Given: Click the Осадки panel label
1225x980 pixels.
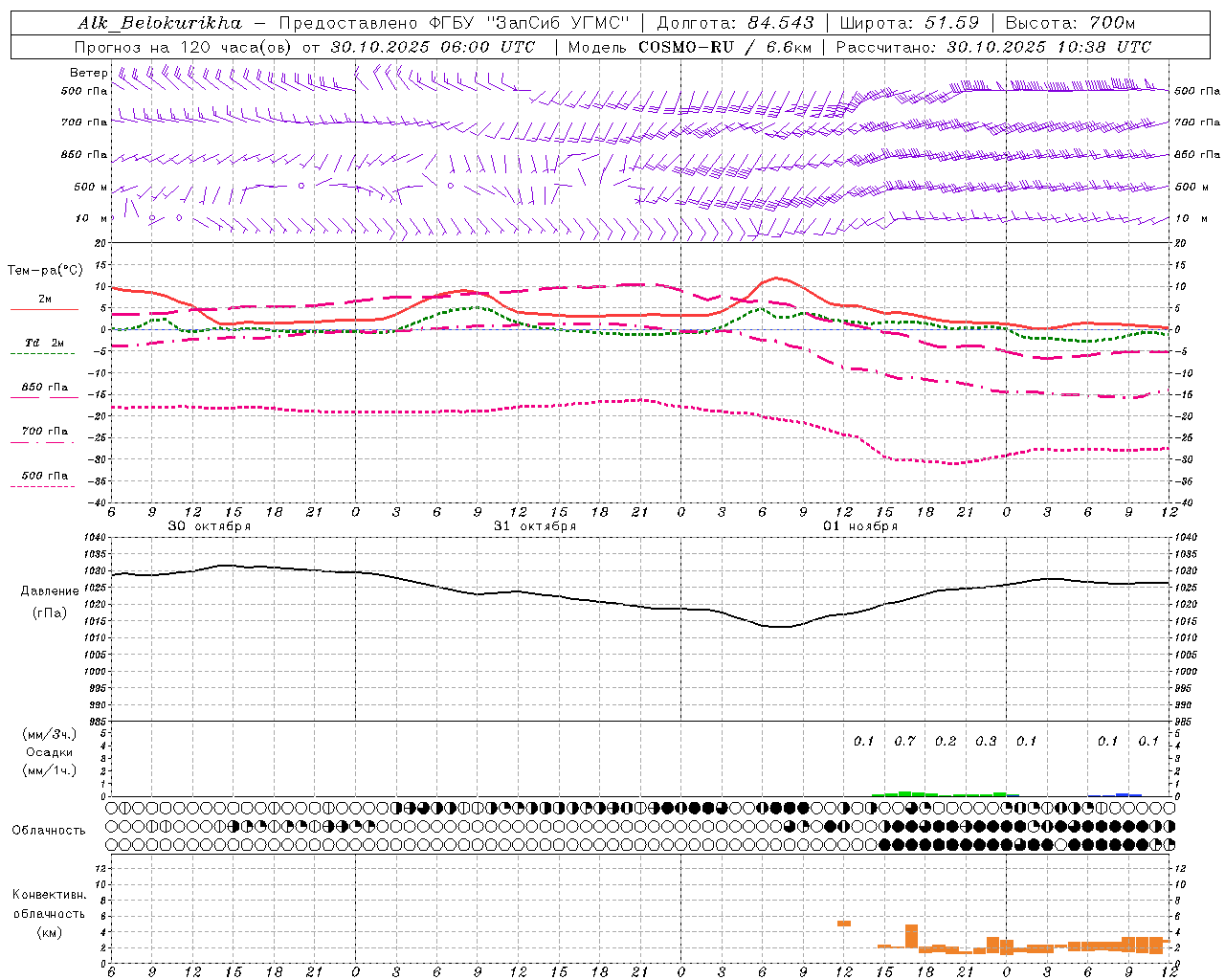Looking at the screenshot, I should click(x=48, y=752).
